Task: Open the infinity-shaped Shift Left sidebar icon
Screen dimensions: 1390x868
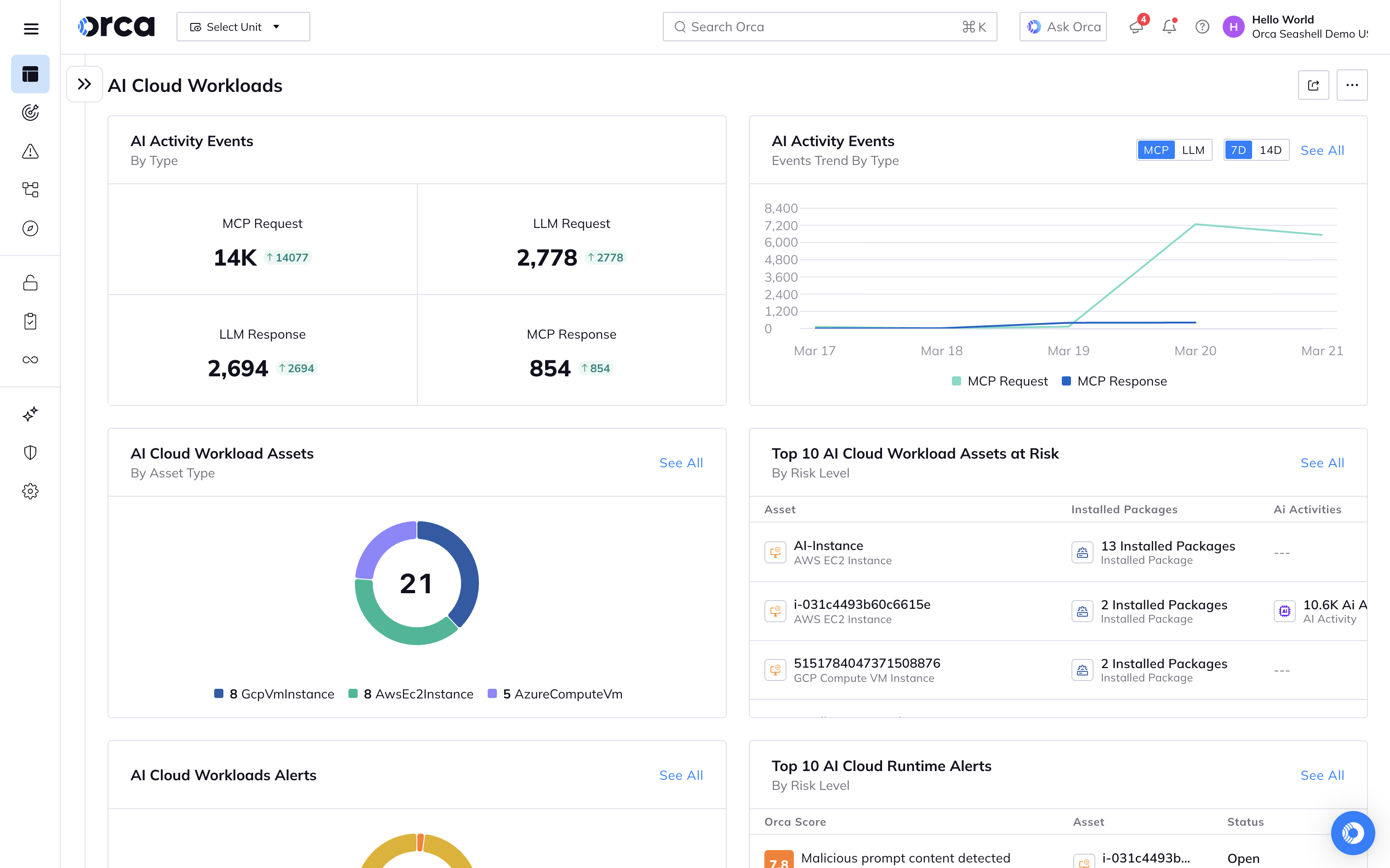Action: point(30,359)
